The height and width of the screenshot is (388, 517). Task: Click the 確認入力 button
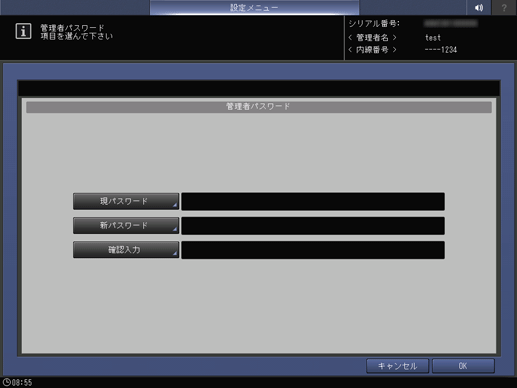tap(126, 250)
